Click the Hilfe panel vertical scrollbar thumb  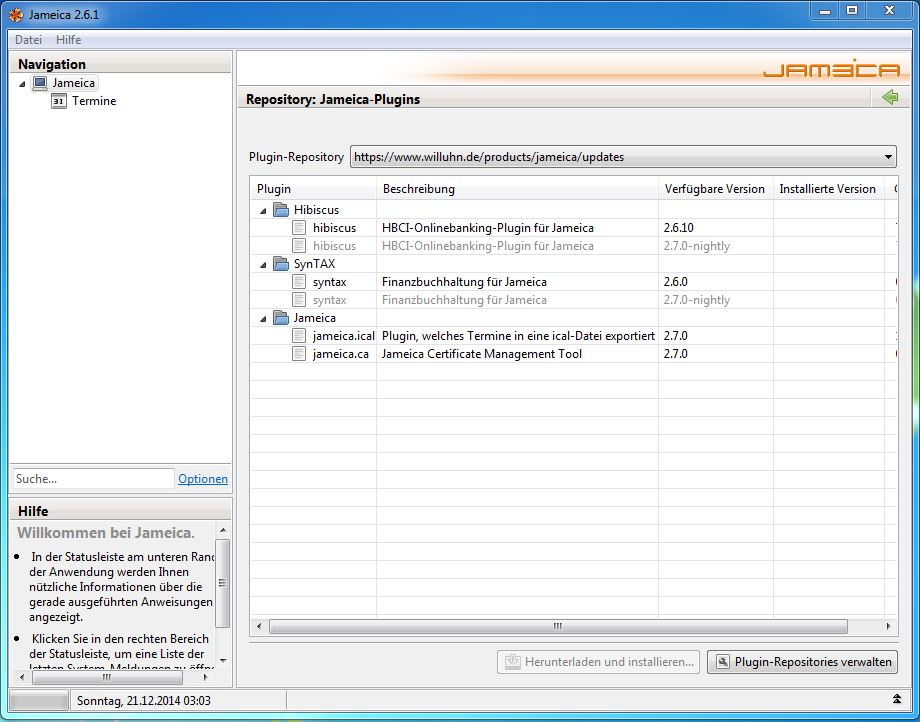(222, 582)
